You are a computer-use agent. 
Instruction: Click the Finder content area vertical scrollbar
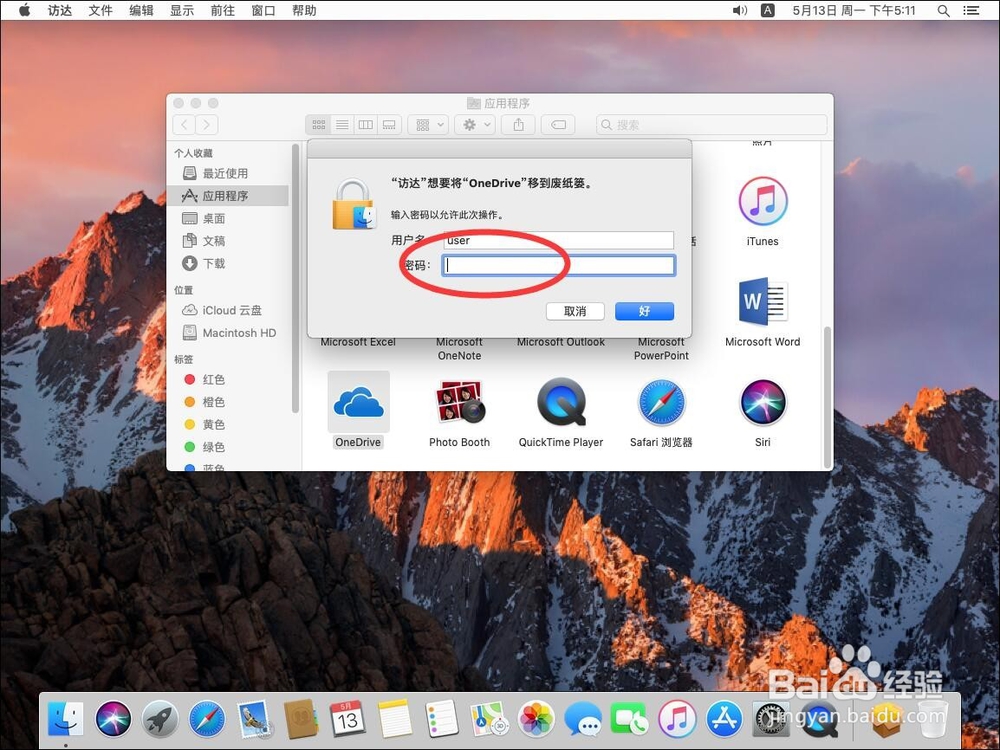[827, 397]
